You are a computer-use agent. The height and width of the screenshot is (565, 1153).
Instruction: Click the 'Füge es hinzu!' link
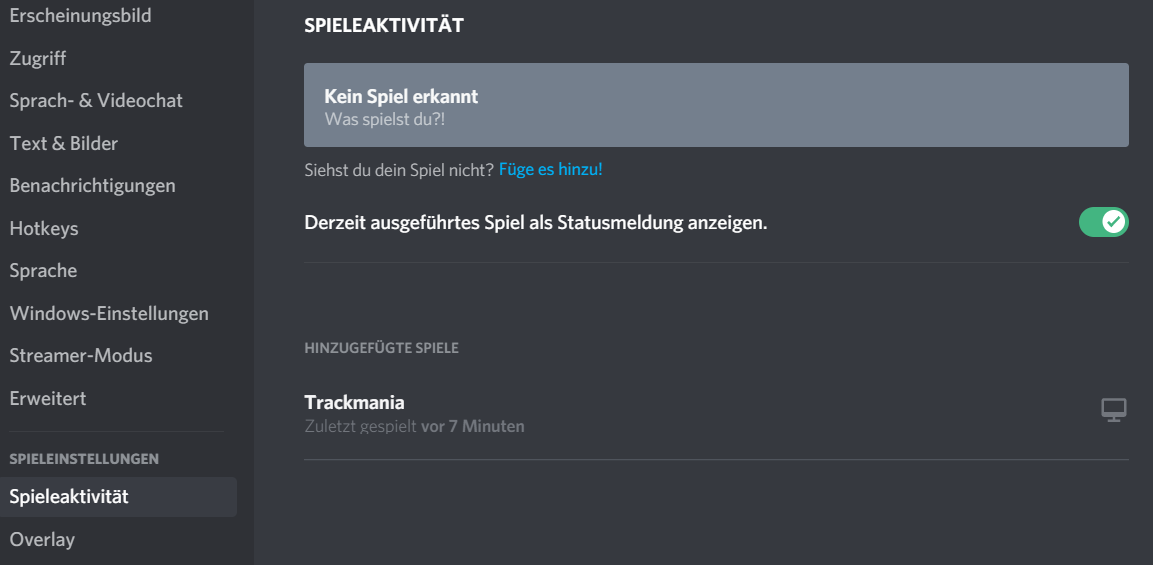pos(550,170)
